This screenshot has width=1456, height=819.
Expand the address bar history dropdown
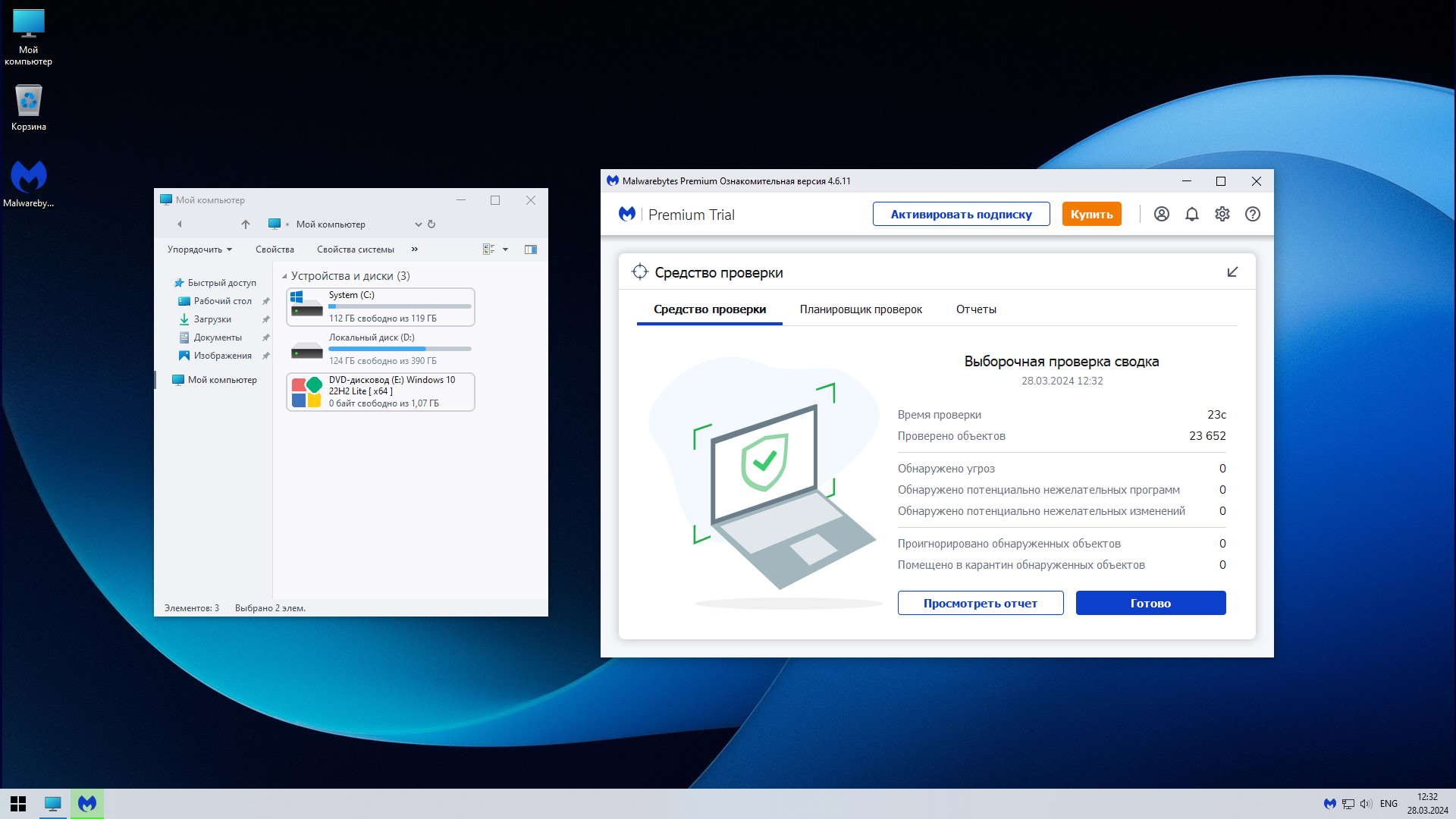[418, 224]
